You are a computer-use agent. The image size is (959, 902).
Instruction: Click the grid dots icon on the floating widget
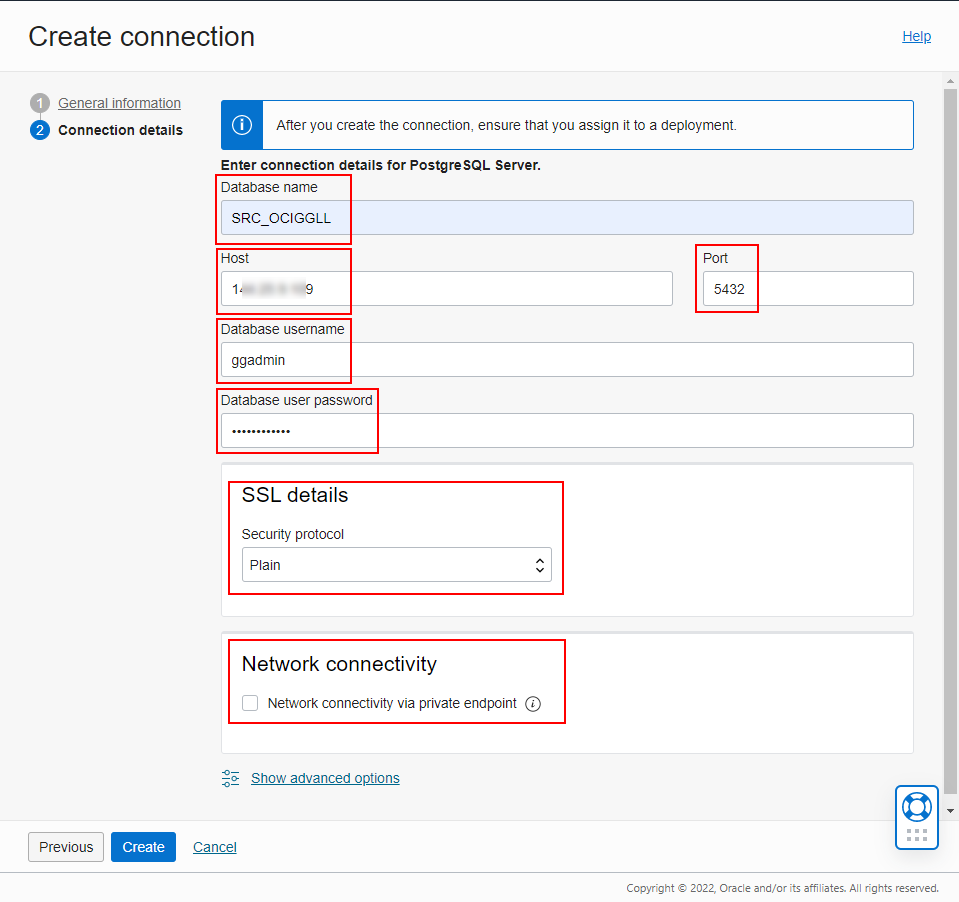pos(916,833)
